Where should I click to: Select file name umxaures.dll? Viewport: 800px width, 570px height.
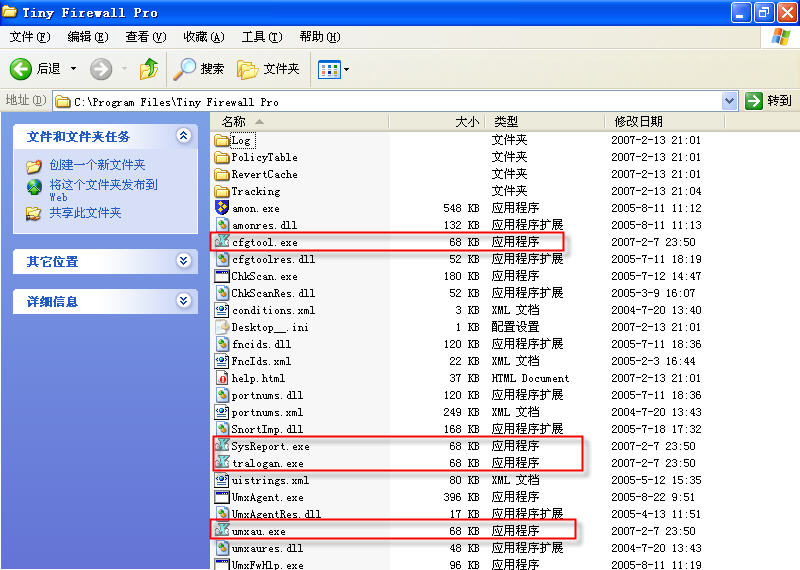[267, 548]
